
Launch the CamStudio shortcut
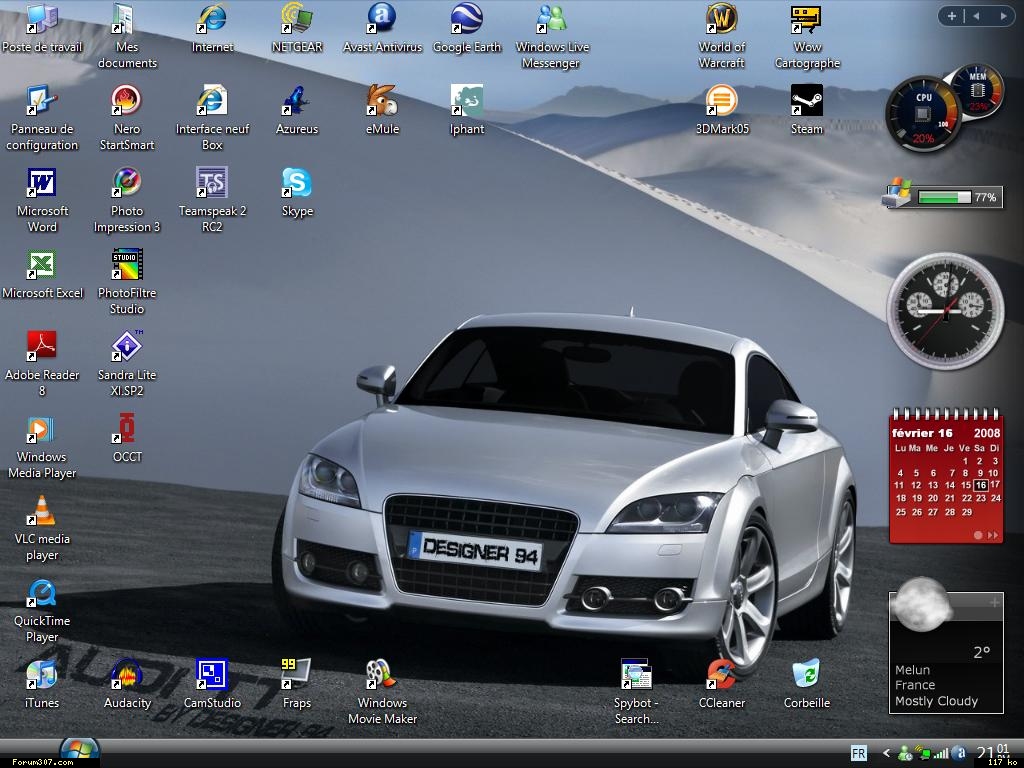(x=212, y=675)
